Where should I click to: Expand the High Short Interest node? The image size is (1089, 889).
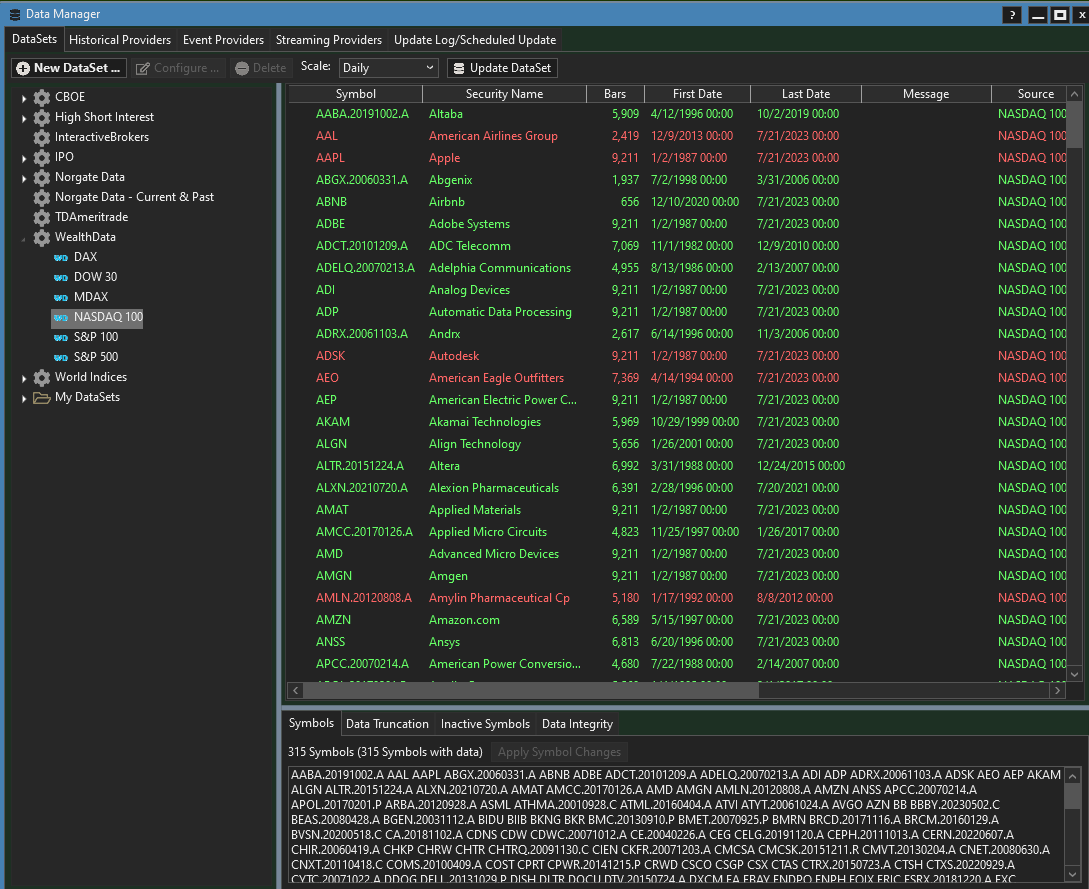25,117
